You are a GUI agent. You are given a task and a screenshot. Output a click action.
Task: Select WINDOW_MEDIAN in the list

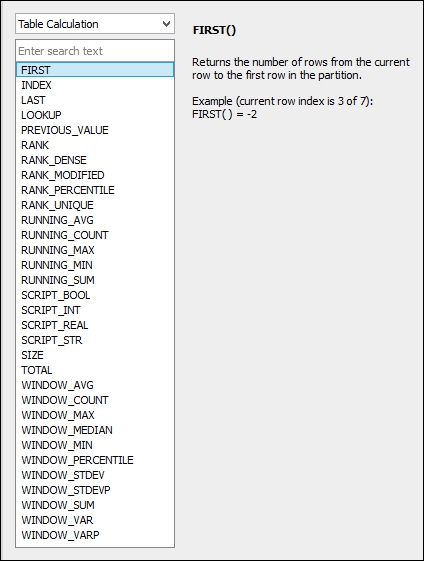point(95,430)
